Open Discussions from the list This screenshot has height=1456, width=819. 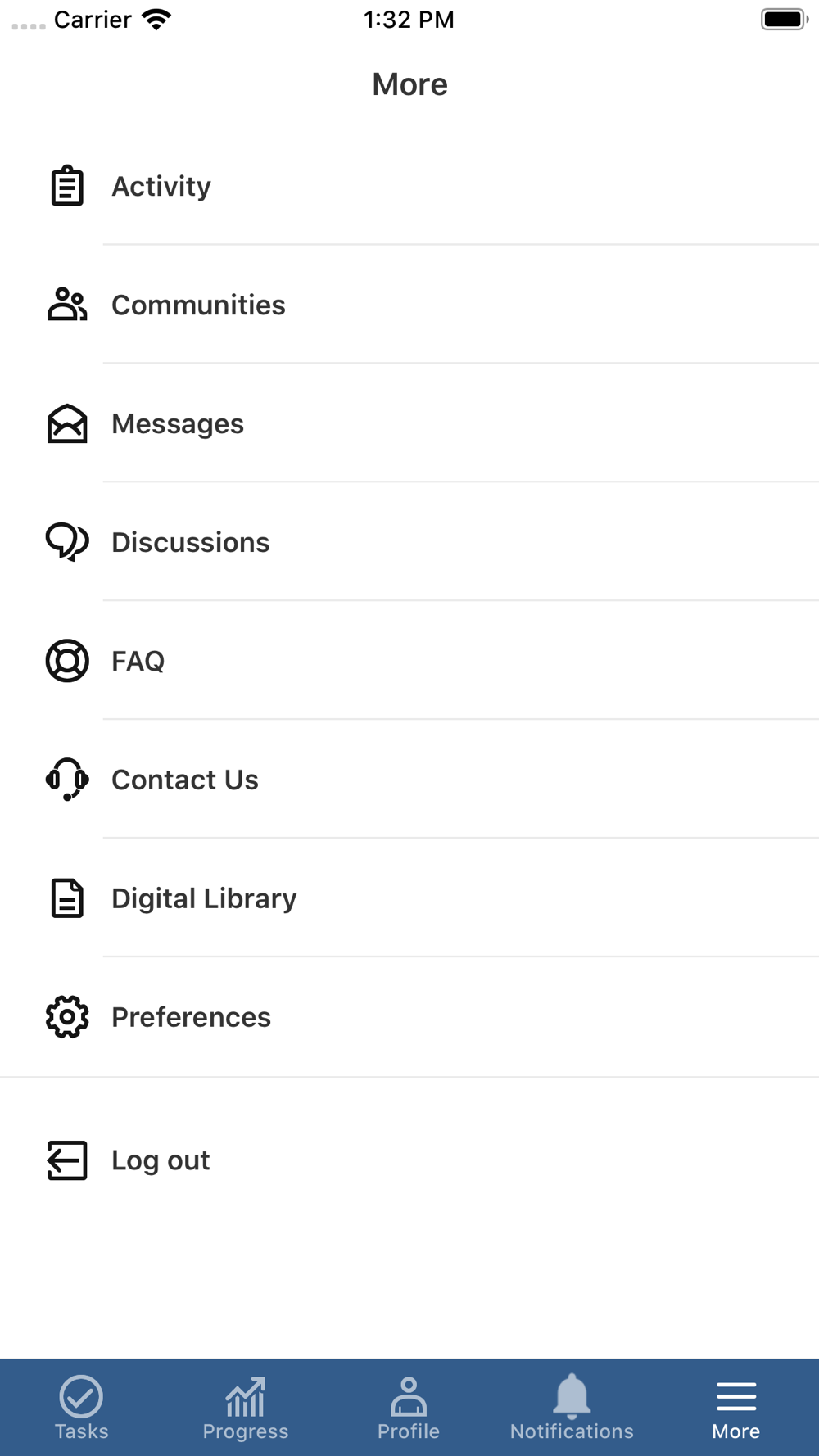point(190,543)
